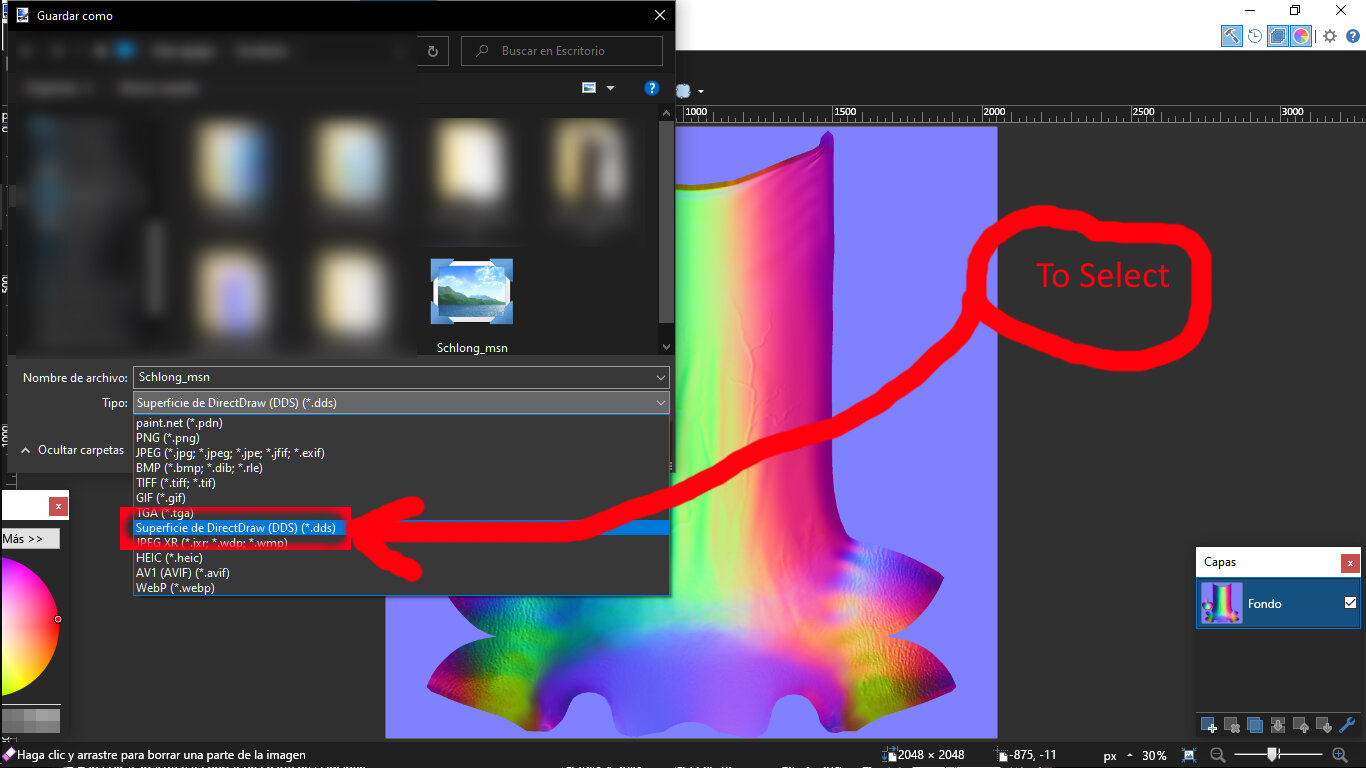The width and height of the screenshot is (1366, 768).
Task: Toggle the Layers window icon in top toolbar
Action: point(1278,36)
